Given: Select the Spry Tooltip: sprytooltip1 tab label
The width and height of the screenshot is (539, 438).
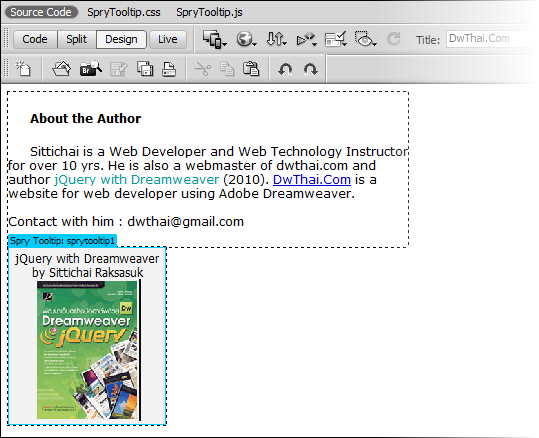Looking at the screenshot, I should (62, 241).
